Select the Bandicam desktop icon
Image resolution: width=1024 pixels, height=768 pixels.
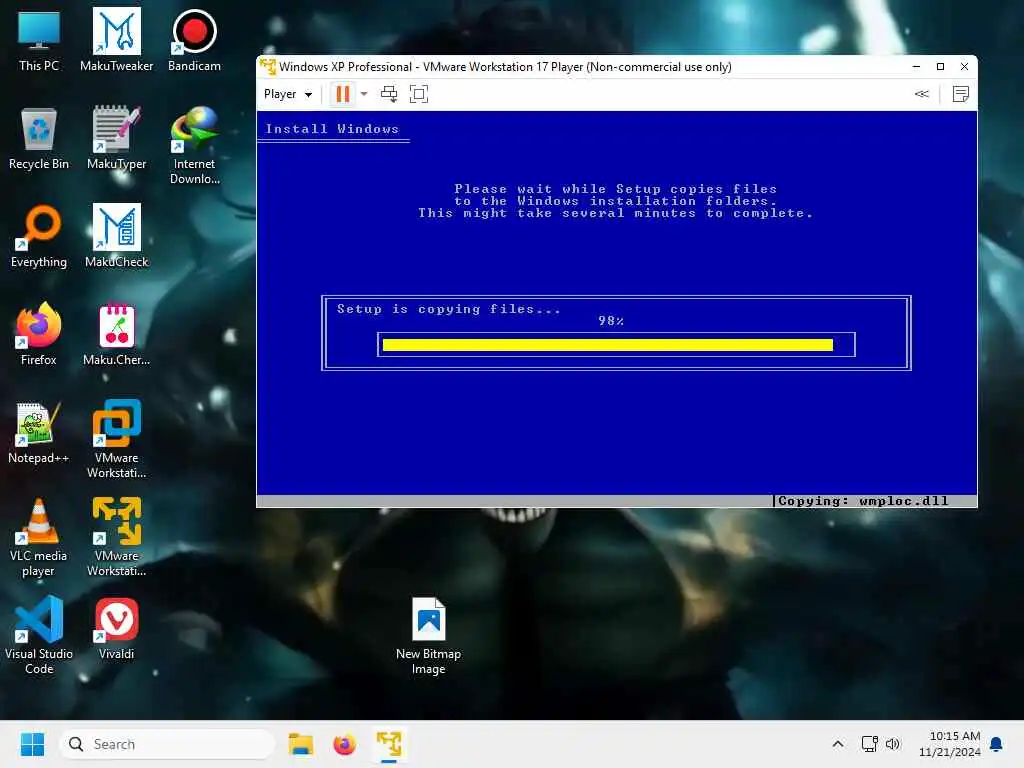point(194,40)
